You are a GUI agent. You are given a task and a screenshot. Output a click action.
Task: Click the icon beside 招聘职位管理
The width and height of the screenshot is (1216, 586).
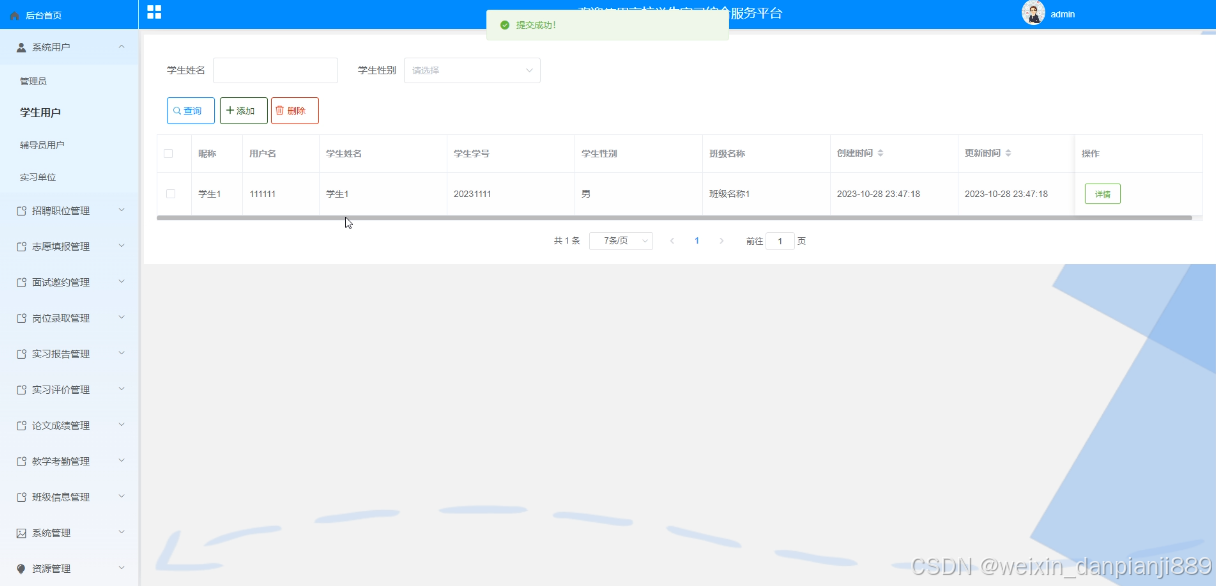pyautogui.click(x=21, y=211)
